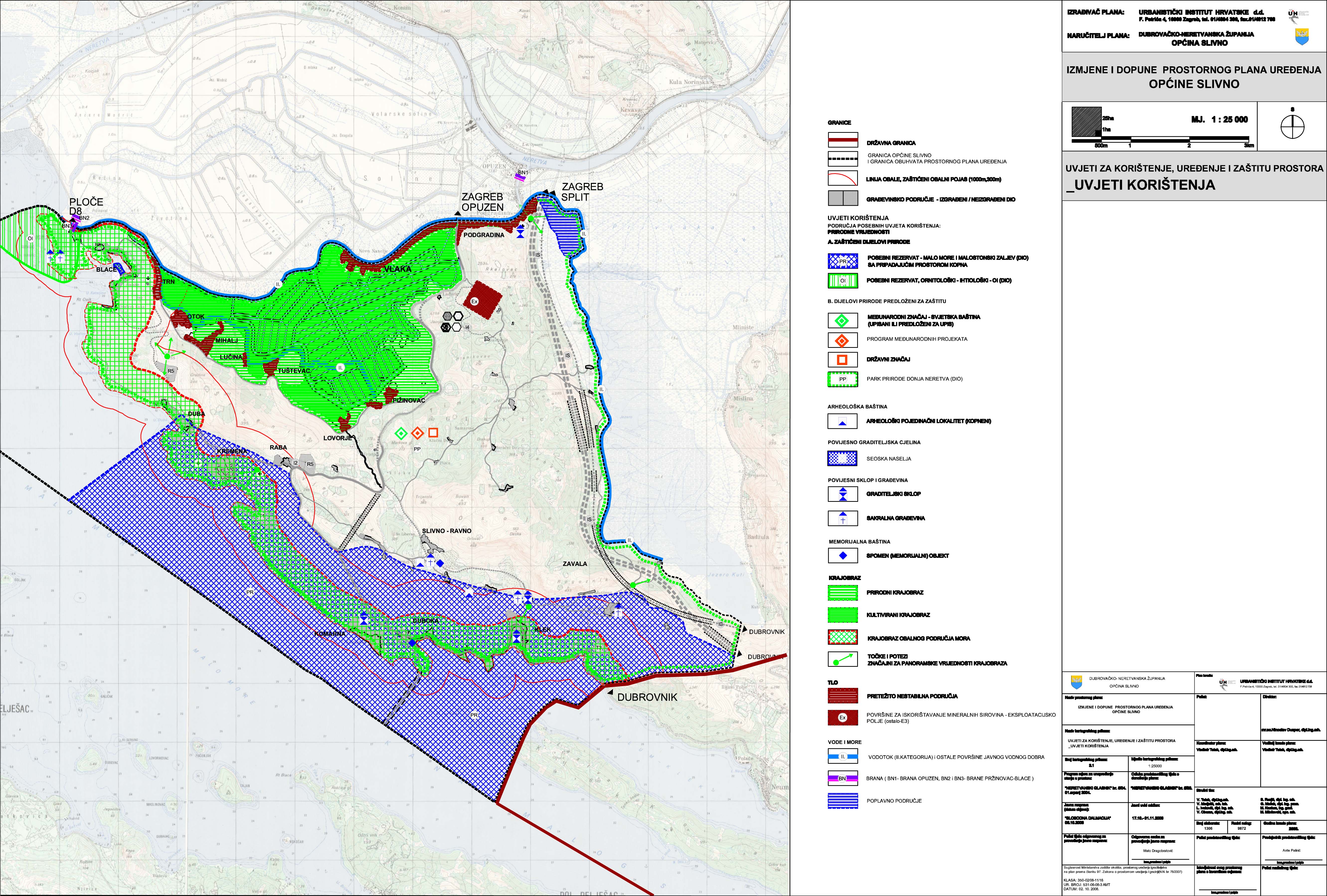Click the orange square Državni značaj legend icon
This screenshot has width=1327, height=896.
(842, 360)
